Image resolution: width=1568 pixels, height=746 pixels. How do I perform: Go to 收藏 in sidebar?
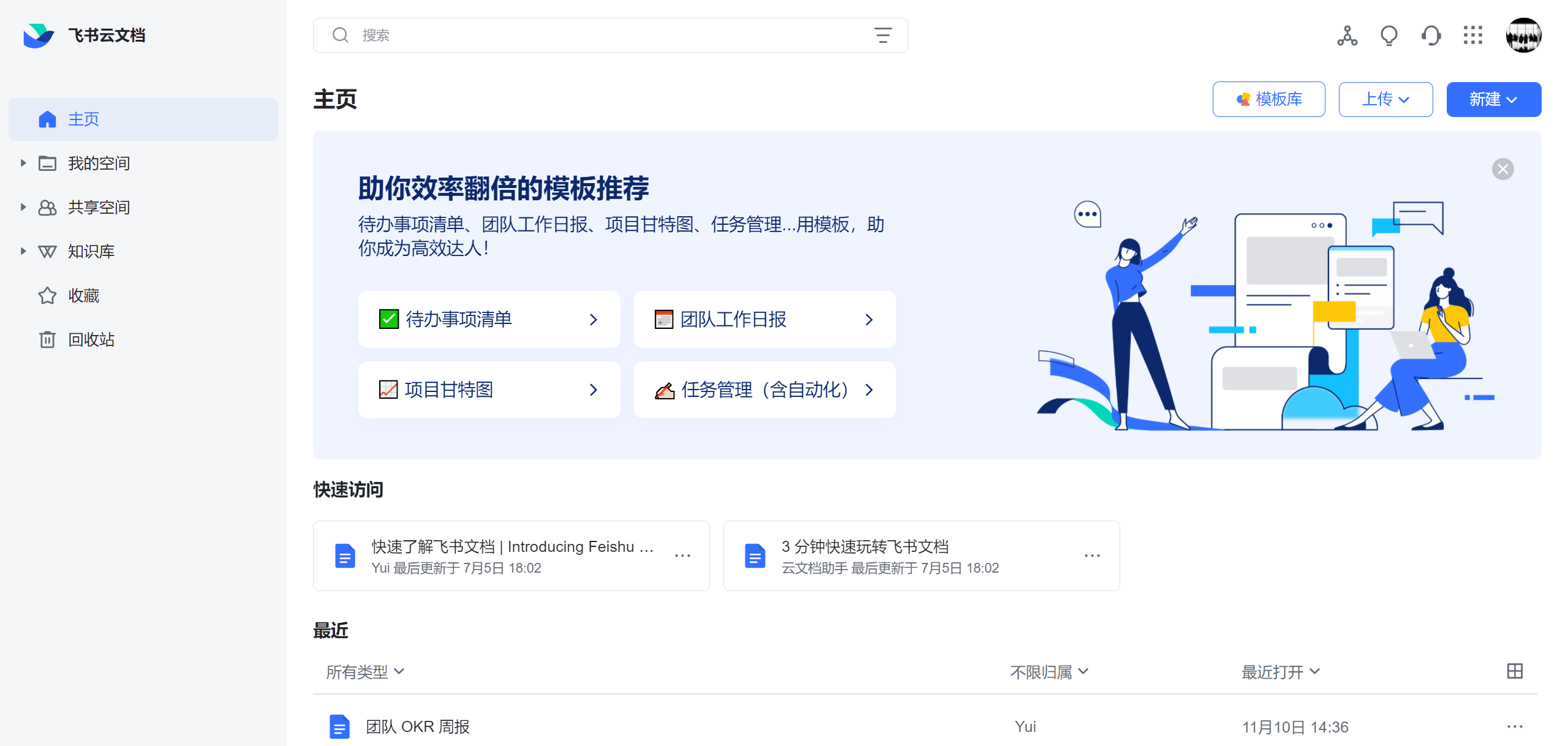point(83,295)
